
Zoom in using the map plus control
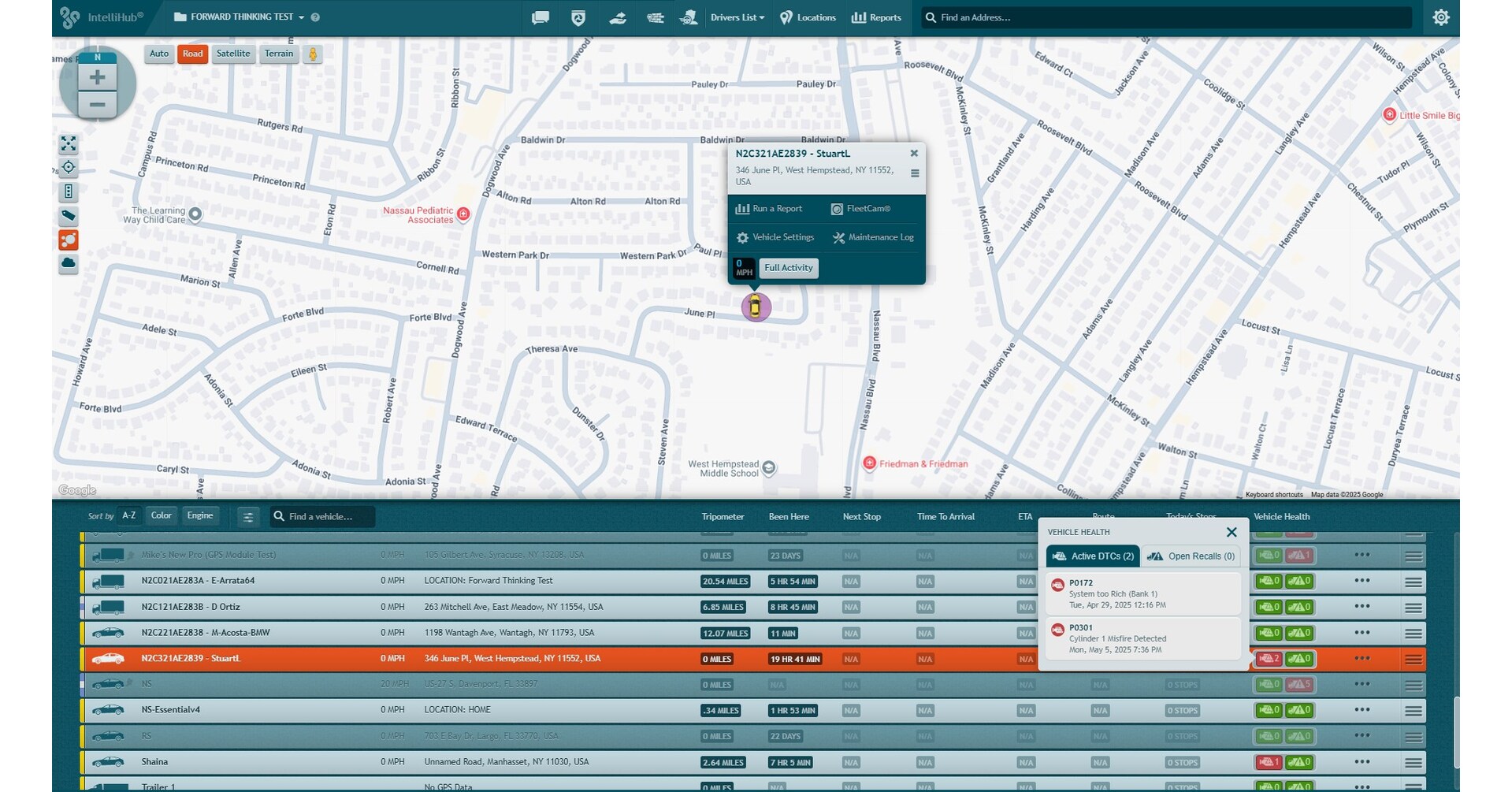tap(97, 76)
